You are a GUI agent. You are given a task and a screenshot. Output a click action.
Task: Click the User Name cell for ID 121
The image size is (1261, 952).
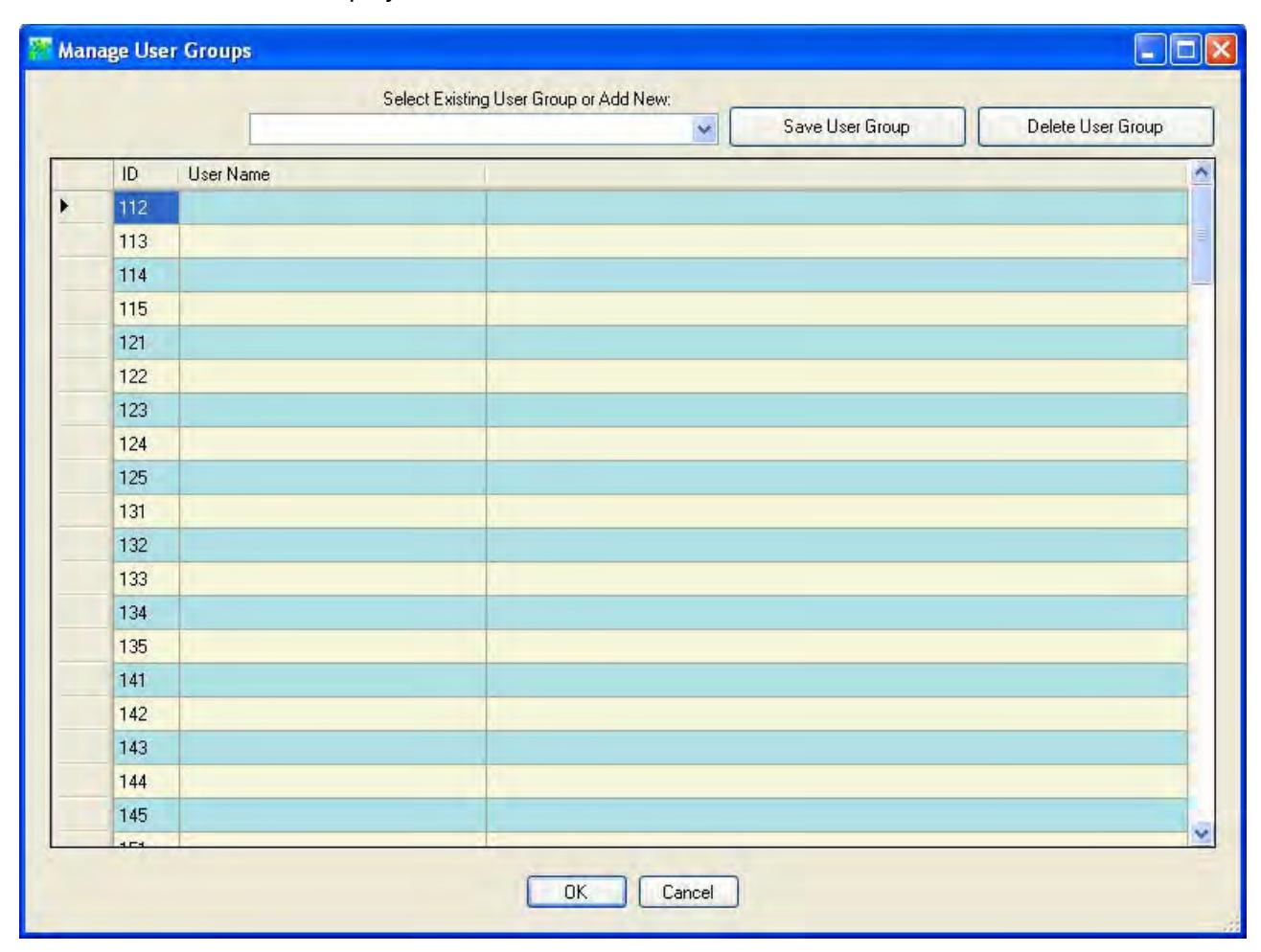[x=332, y=343]
